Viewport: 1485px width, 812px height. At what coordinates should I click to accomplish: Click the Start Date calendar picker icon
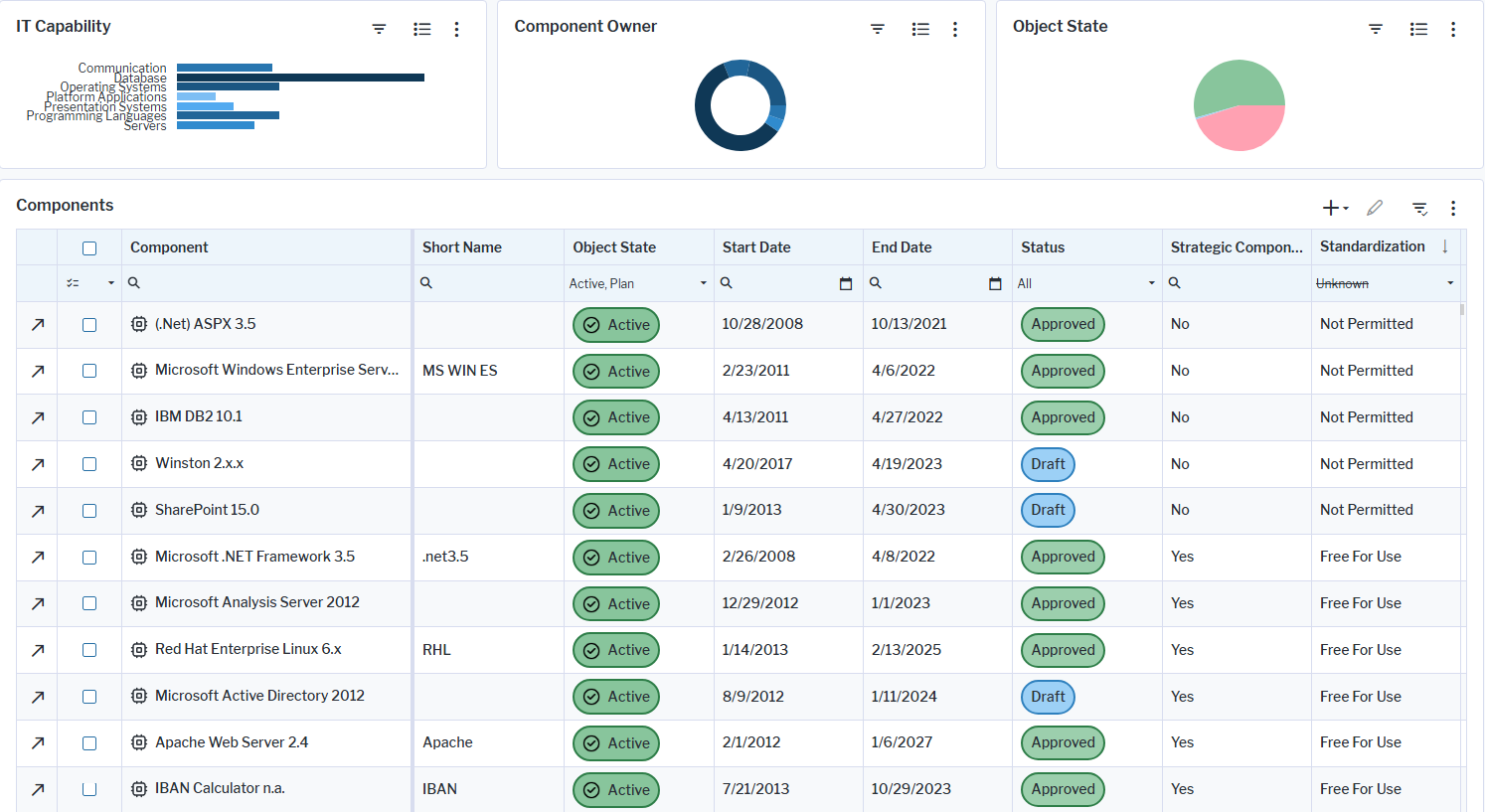click(x=846, y=283)
